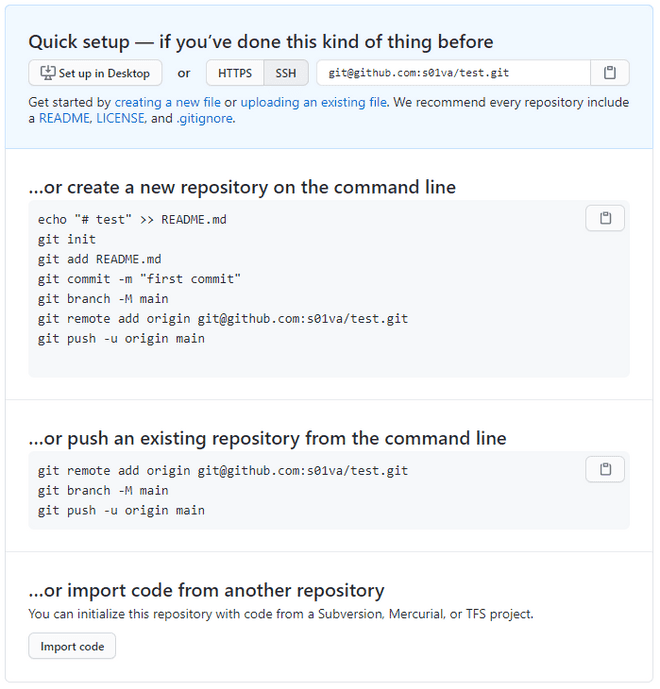Copy the SSH clone URL to clipboard

609,73
